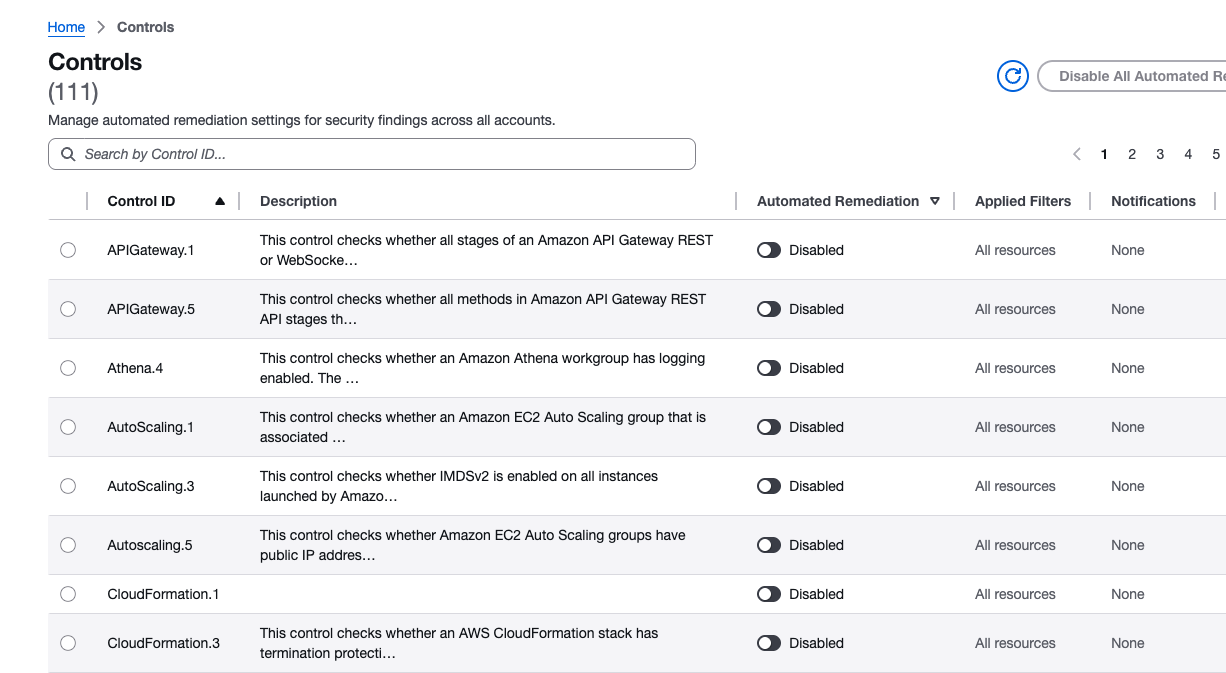Screen dimensions: 1226x673
Task: Enable automated remediation for AutoScaling.3
Action: (769, 486)
